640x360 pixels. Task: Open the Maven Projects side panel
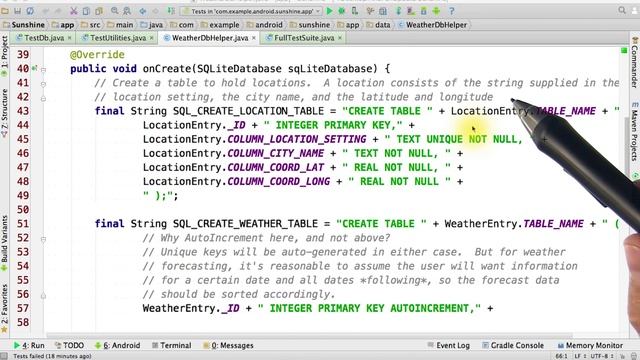[x=635, y=132]
